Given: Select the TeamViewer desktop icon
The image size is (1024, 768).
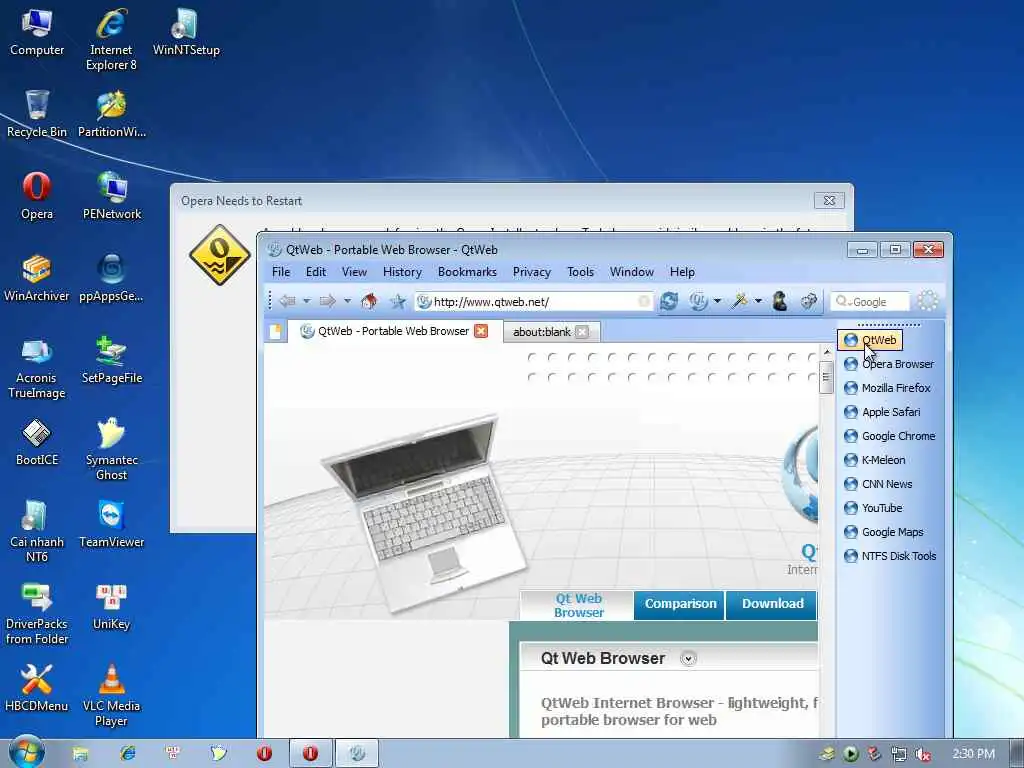Looking at the screenshot, I should 112,524.
